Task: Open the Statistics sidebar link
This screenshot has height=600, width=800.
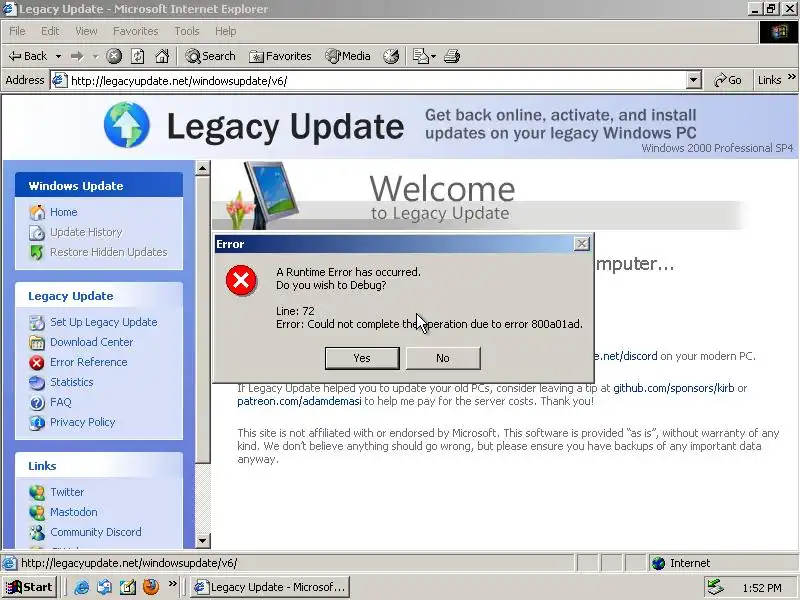Action: click(x=72, y=382)
